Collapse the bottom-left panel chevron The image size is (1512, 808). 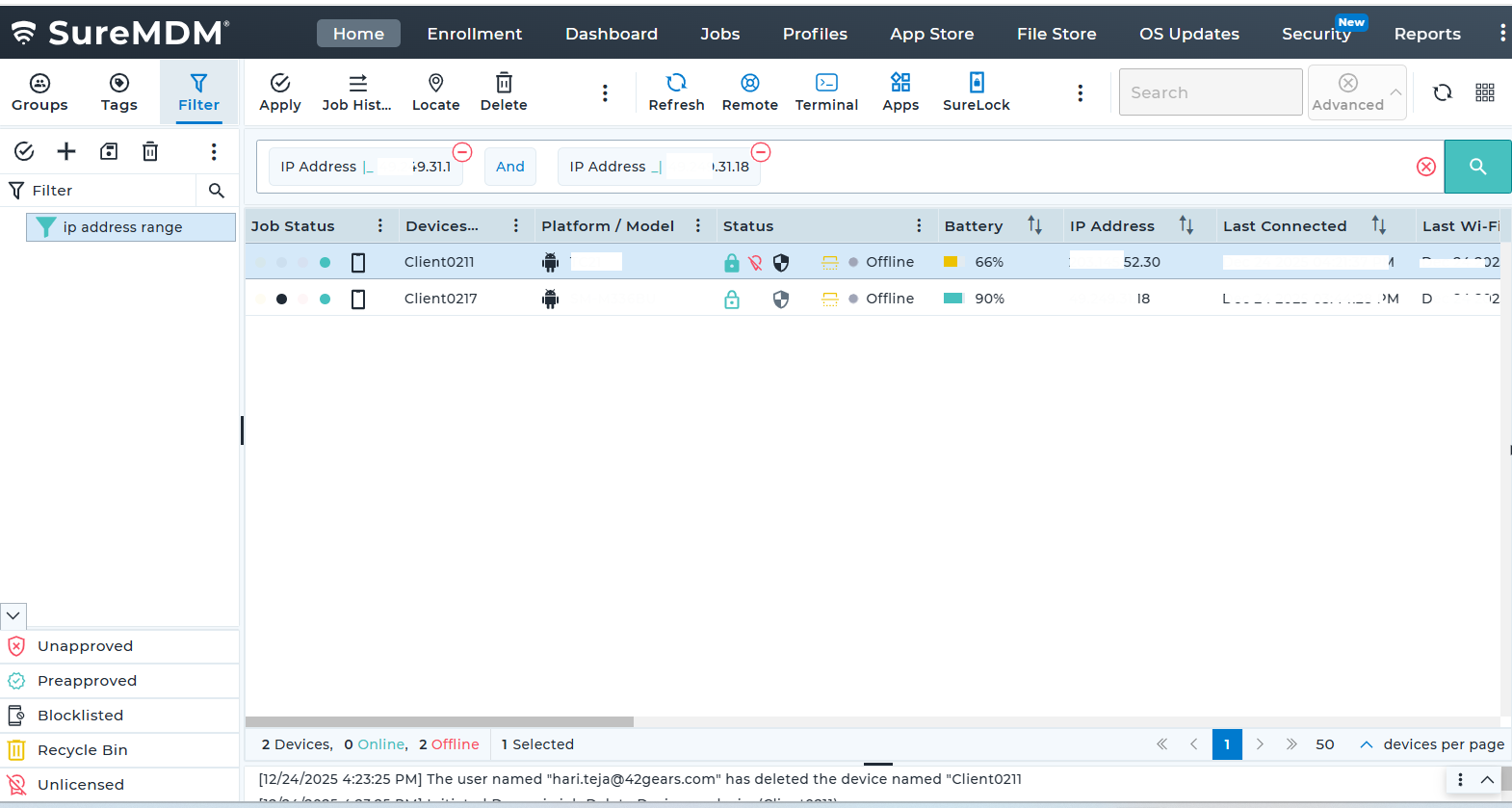point(13,615)
